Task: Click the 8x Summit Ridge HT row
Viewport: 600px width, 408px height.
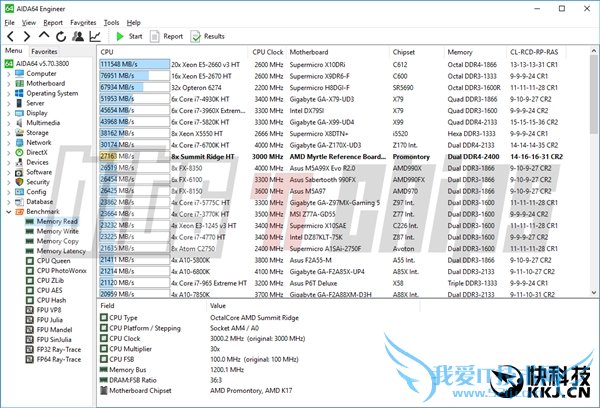Action: [x=331, y=157]
